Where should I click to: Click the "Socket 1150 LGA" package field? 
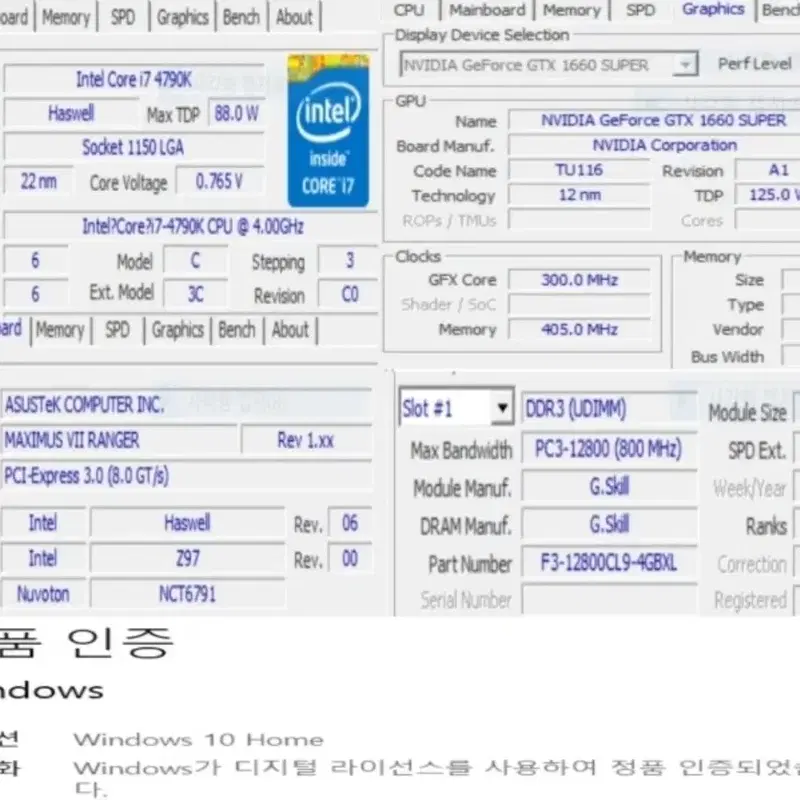(134, 147)
